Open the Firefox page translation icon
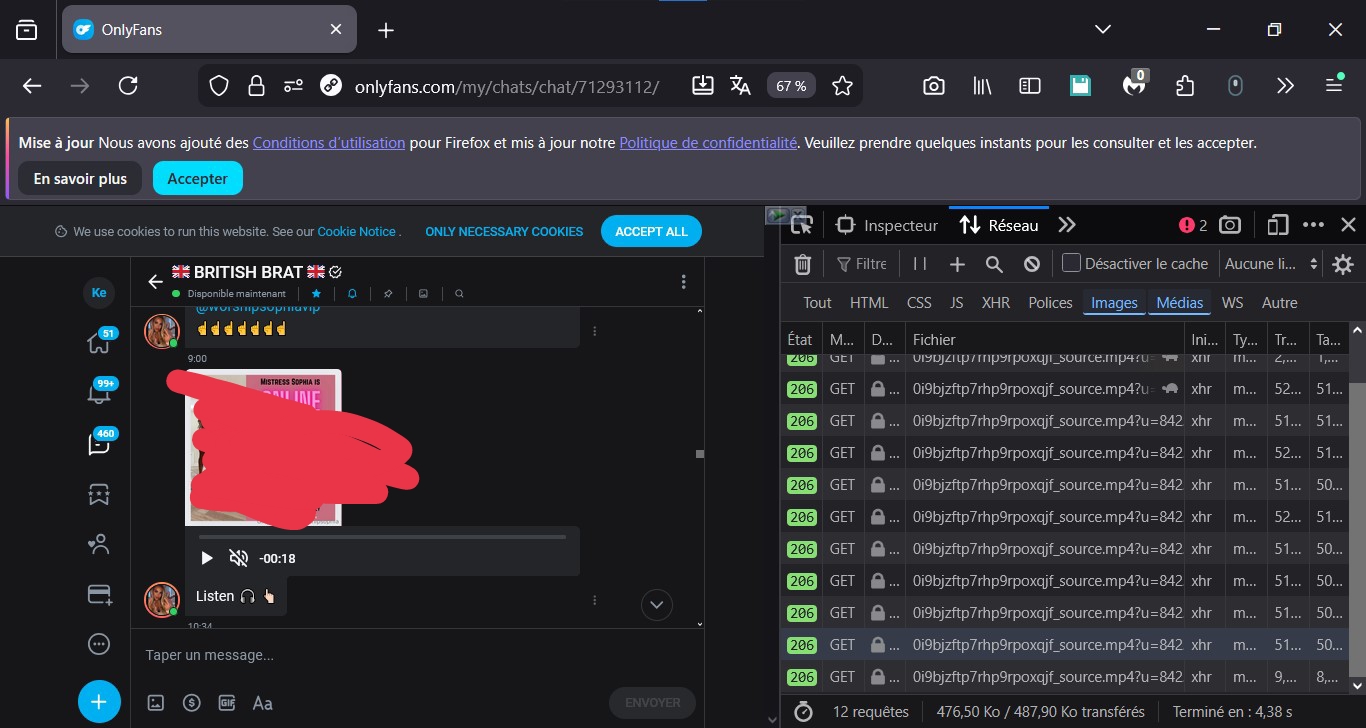This screenshot has width=1366, height=728. tap(740, 86)
